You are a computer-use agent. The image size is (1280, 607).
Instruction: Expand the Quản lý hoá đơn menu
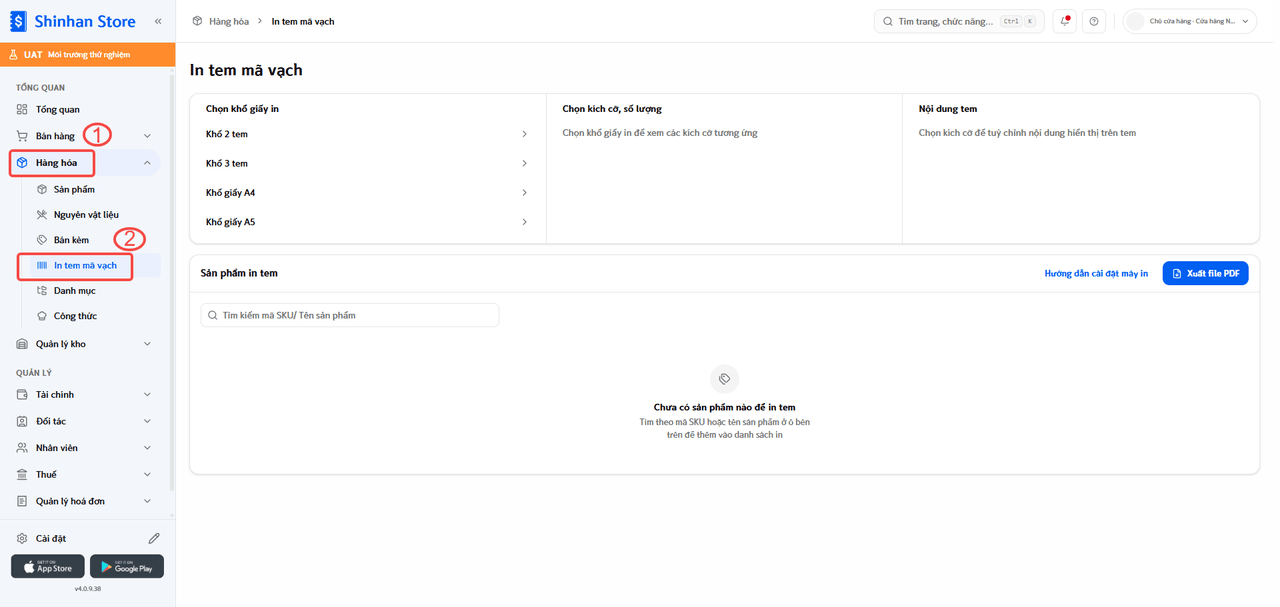[x=87, y=501]
